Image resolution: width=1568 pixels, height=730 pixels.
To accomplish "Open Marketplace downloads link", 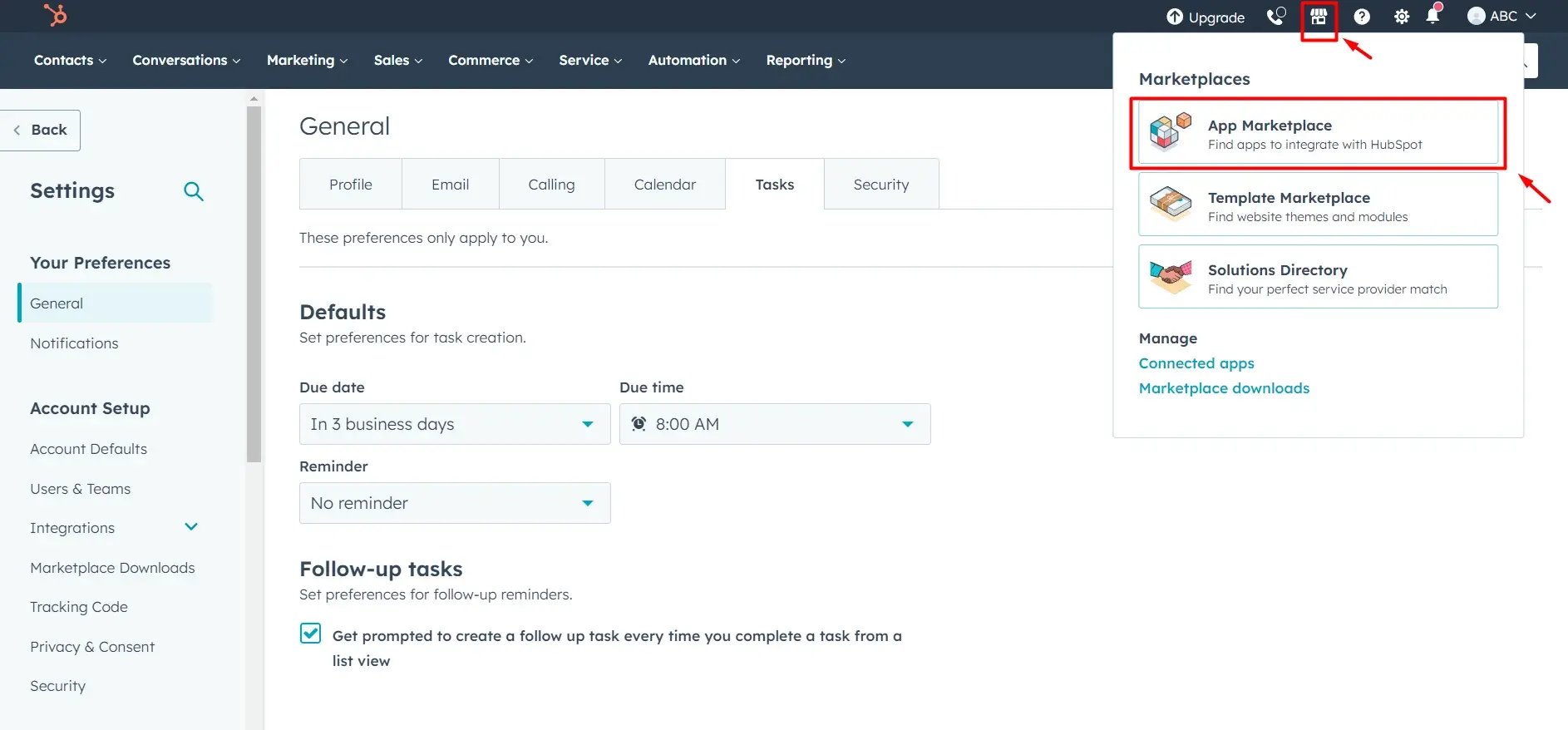I will click(1224, 388).
